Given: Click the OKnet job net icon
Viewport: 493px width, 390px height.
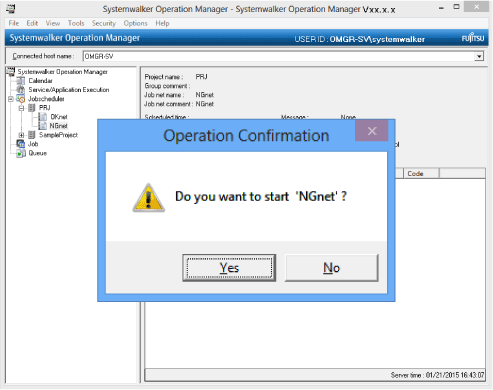Looking at the screenshot, I should (x=43, y=117).
